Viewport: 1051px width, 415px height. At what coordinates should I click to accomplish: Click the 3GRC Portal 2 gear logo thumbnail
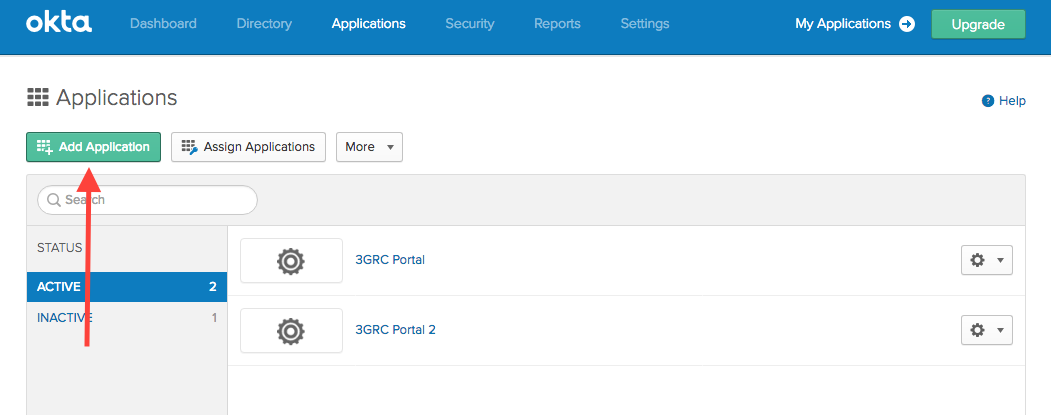click(x=291, y=331)
